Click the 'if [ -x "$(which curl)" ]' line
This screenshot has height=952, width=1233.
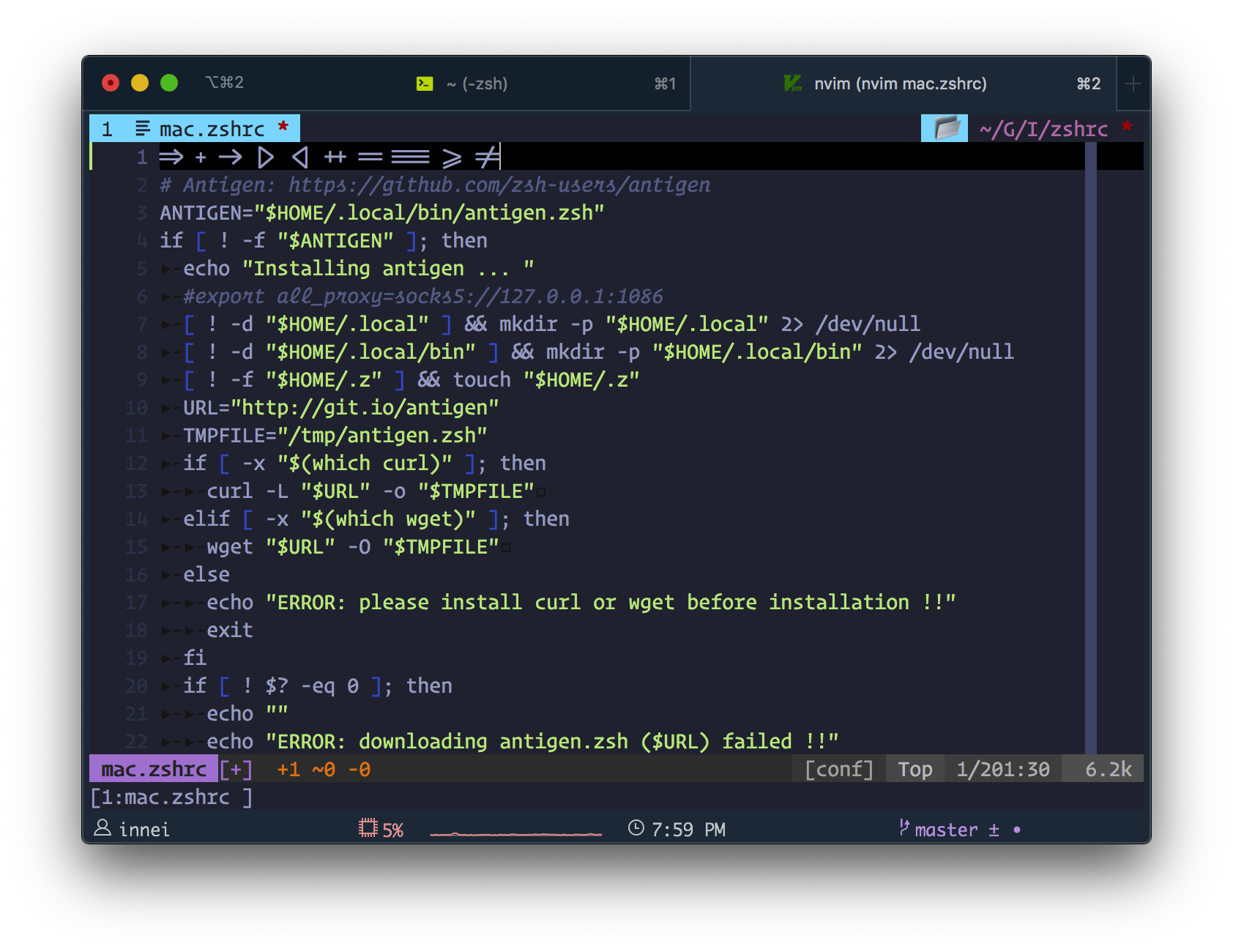[x=365, y=464]
